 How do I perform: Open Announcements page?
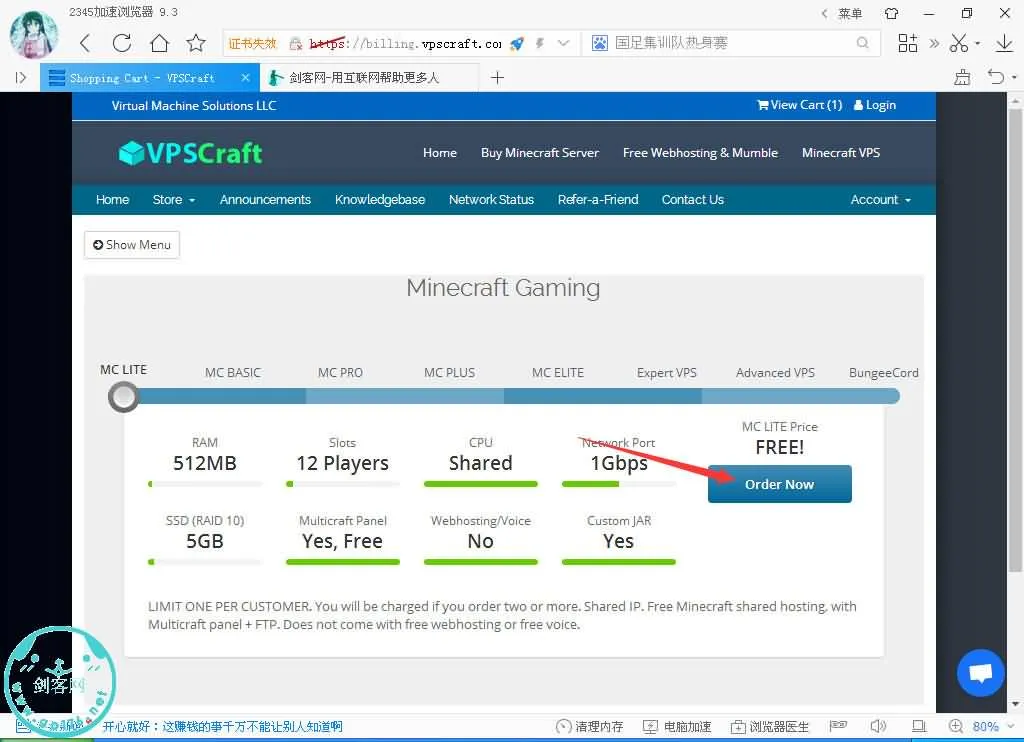pyautogui.click(x=265, y=200)
